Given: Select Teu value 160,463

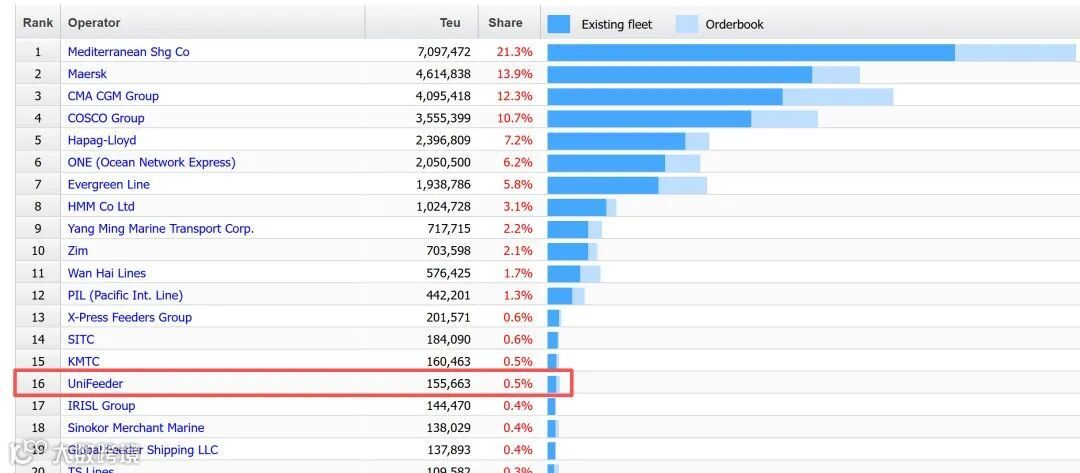Looking at the screenshot, I should 449,361.
